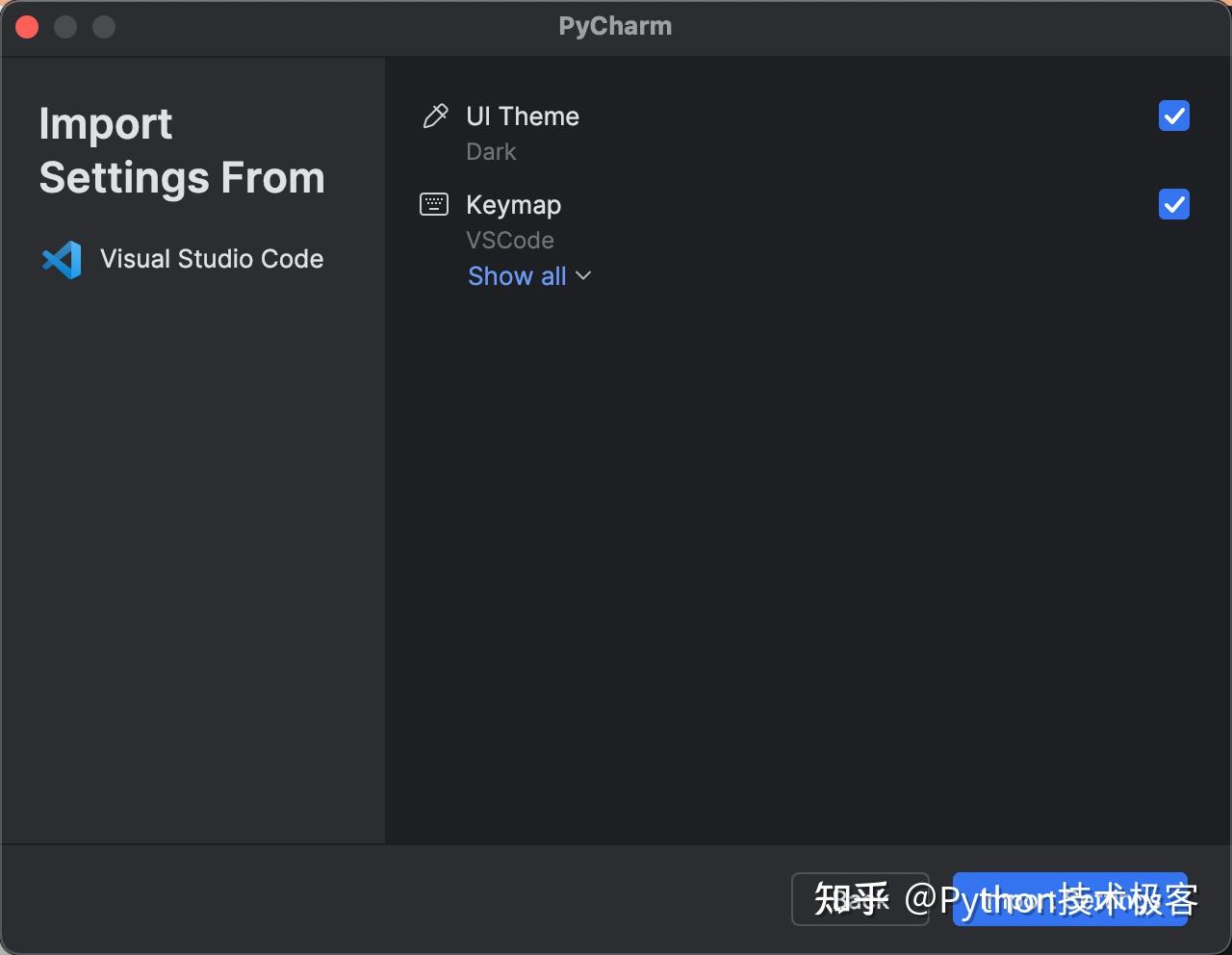Disable the Keymap import checkbox
Screen dimensions: 1232x955
click(1173, 204)
